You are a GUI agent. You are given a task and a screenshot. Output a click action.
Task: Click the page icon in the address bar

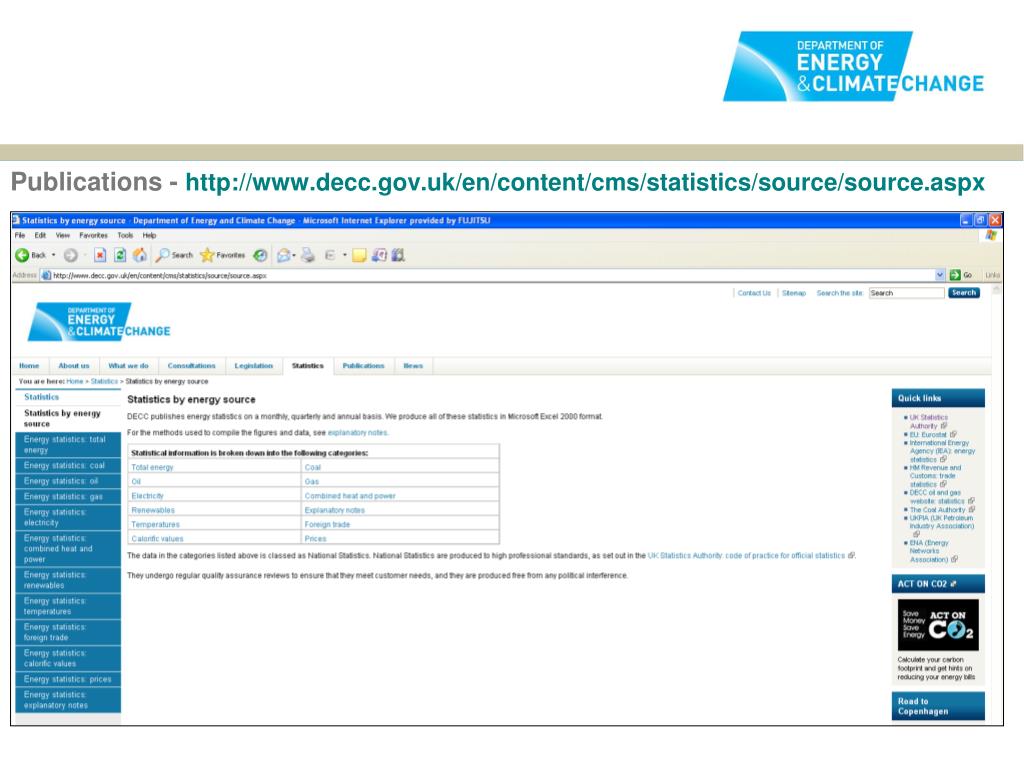tap(46, 276)
